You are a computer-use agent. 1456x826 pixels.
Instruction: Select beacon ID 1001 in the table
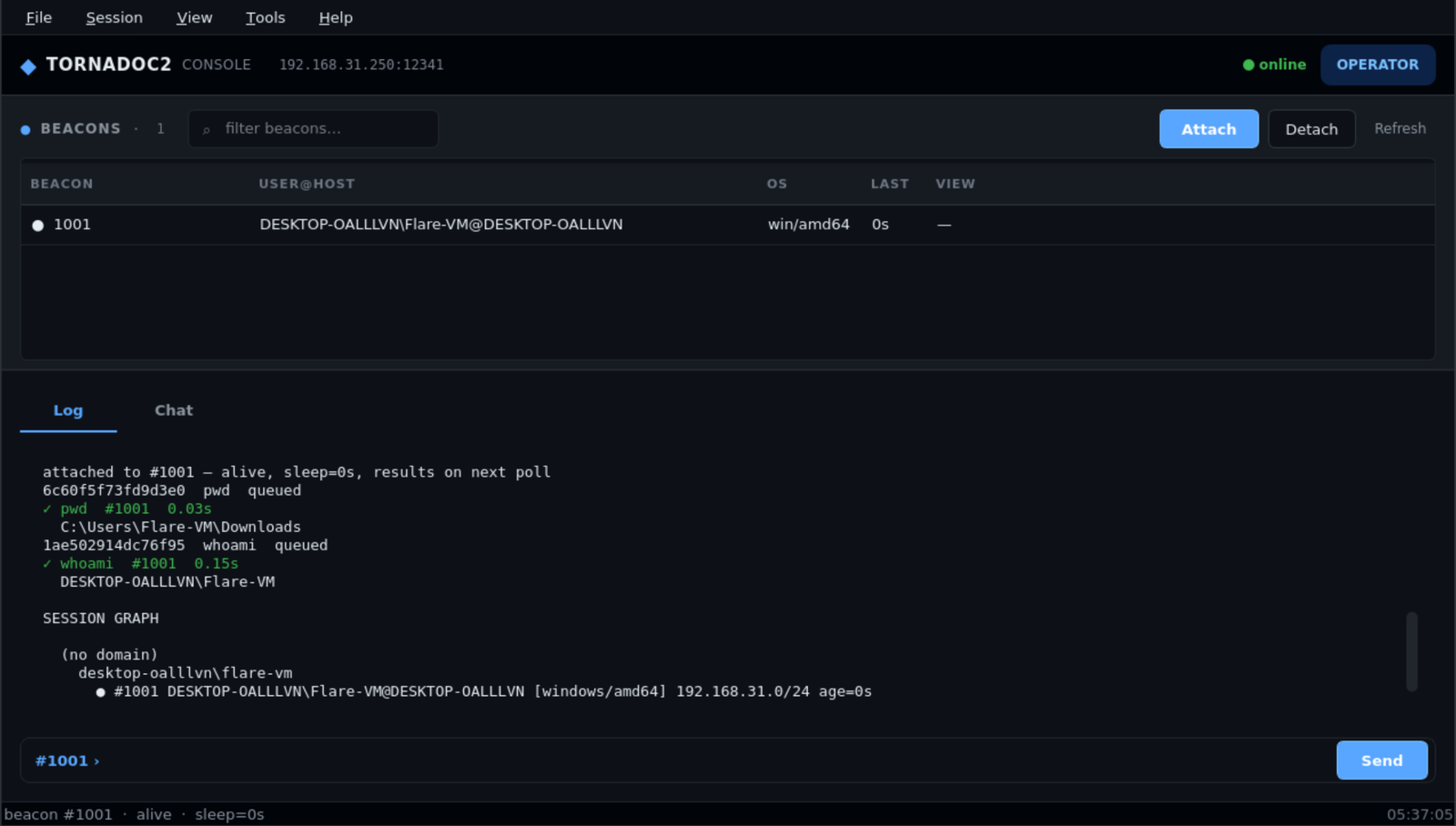pyautogui.click(x=72, y=225)
